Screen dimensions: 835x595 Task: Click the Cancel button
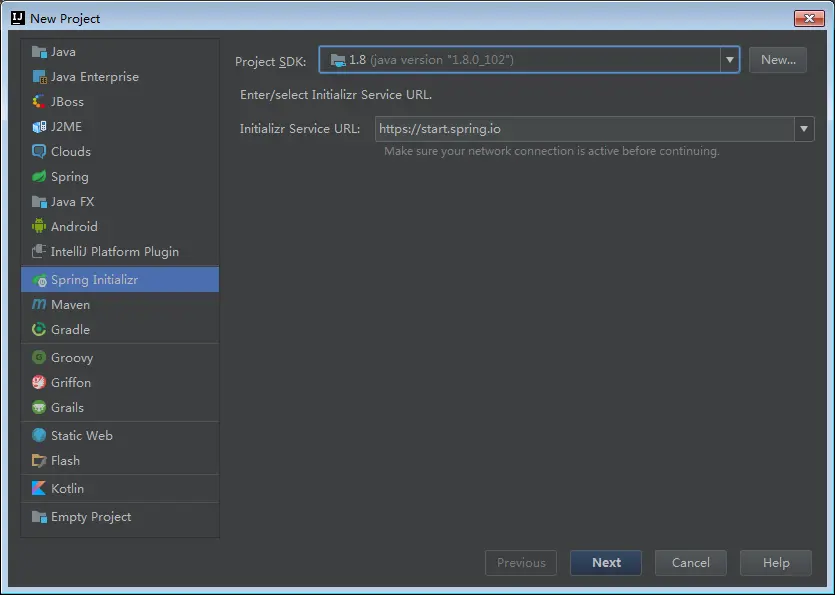click(x=691, y=563)
